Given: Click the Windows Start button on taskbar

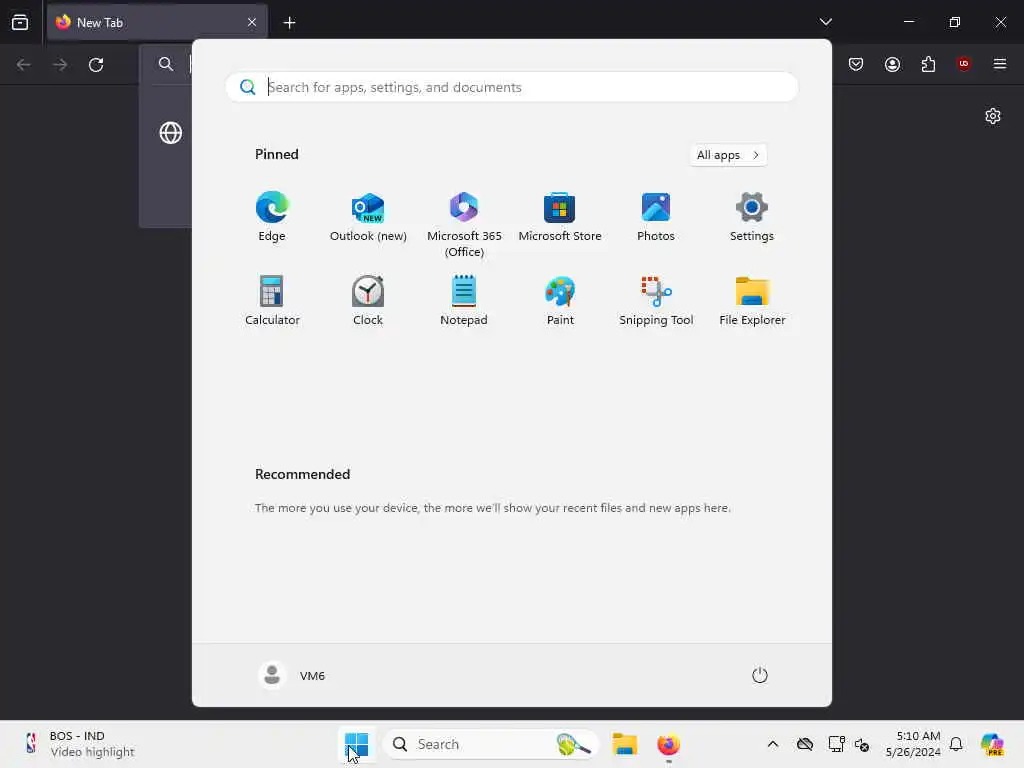Looking at the screenshot, I should [x=357, y=744].
